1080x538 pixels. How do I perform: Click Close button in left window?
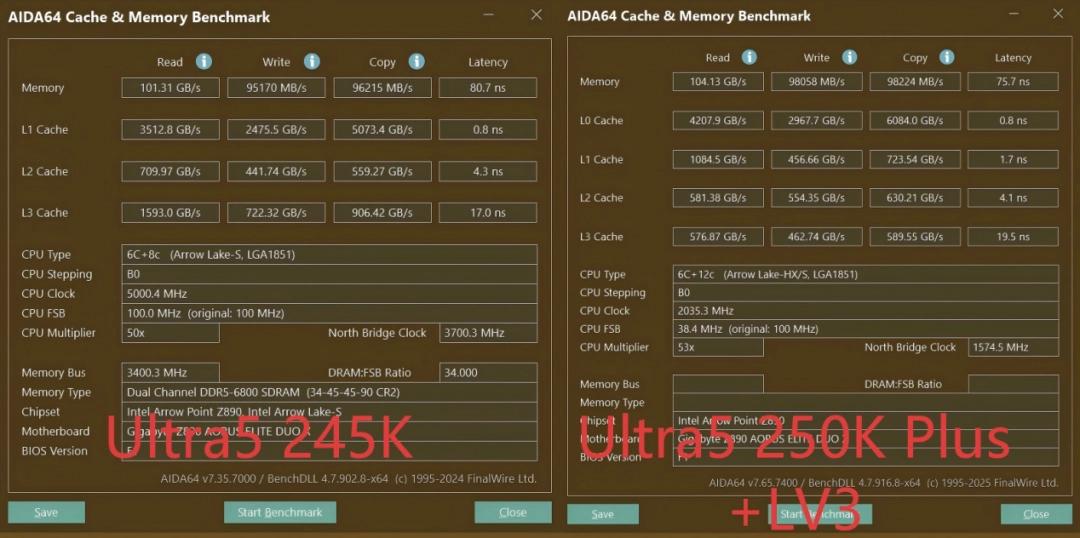[x=513, y=513]
